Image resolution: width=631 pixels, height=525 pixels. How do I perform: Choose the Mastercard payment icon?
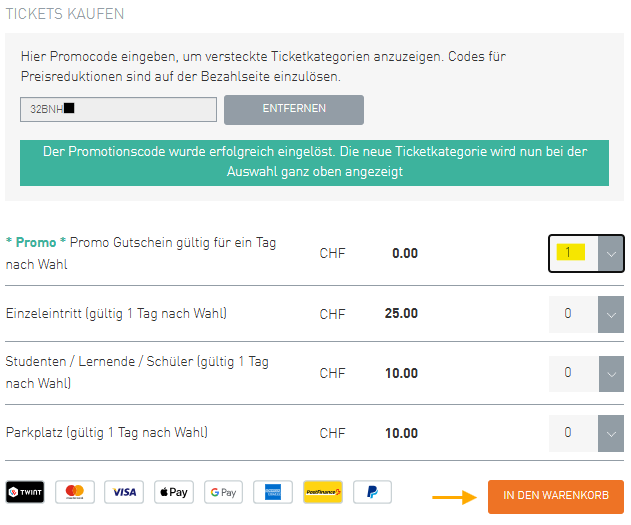pyautogui.click(x=74, y=492)
